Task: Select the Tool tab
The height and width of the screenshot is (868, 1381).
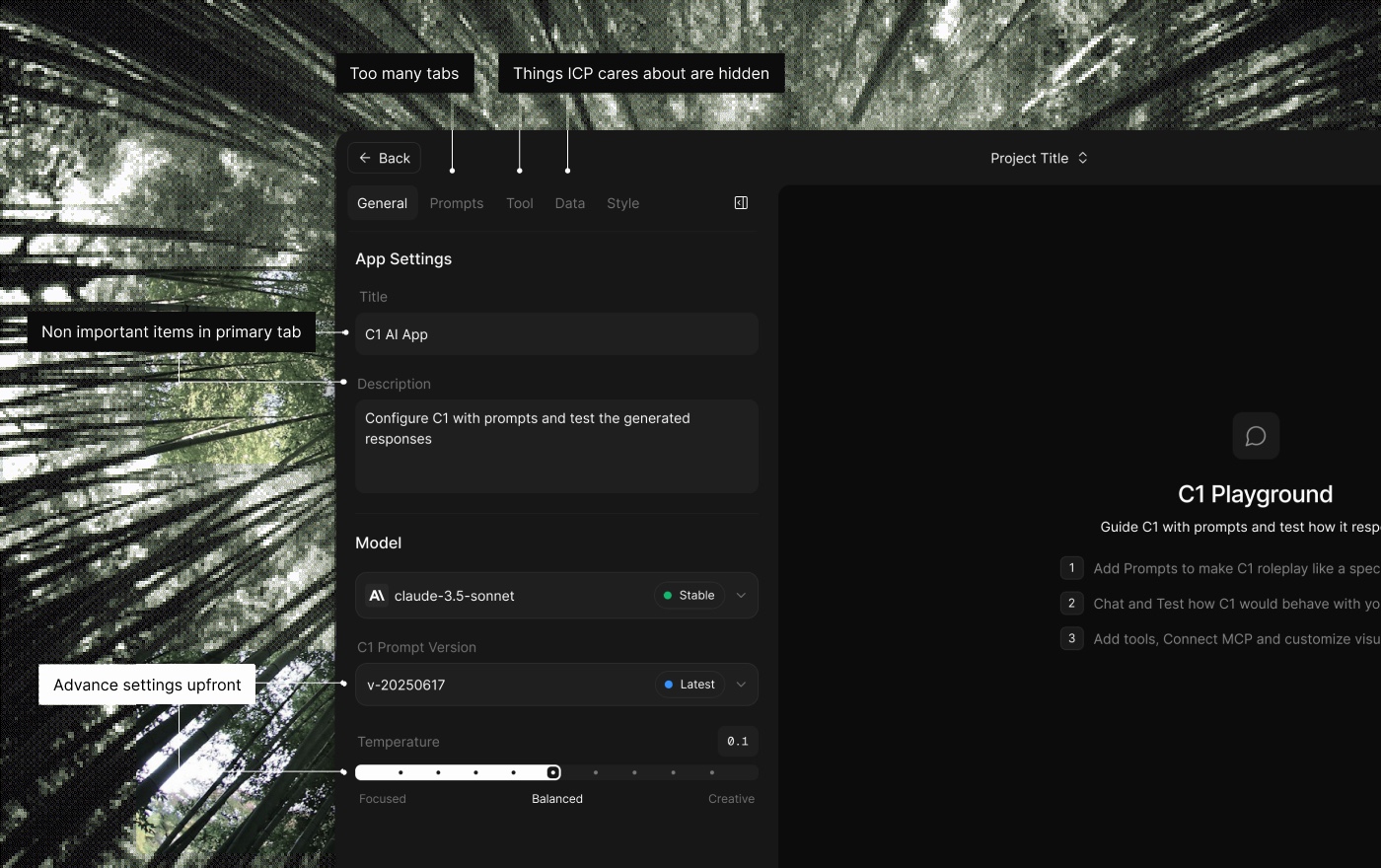Action: pos(520,203)
